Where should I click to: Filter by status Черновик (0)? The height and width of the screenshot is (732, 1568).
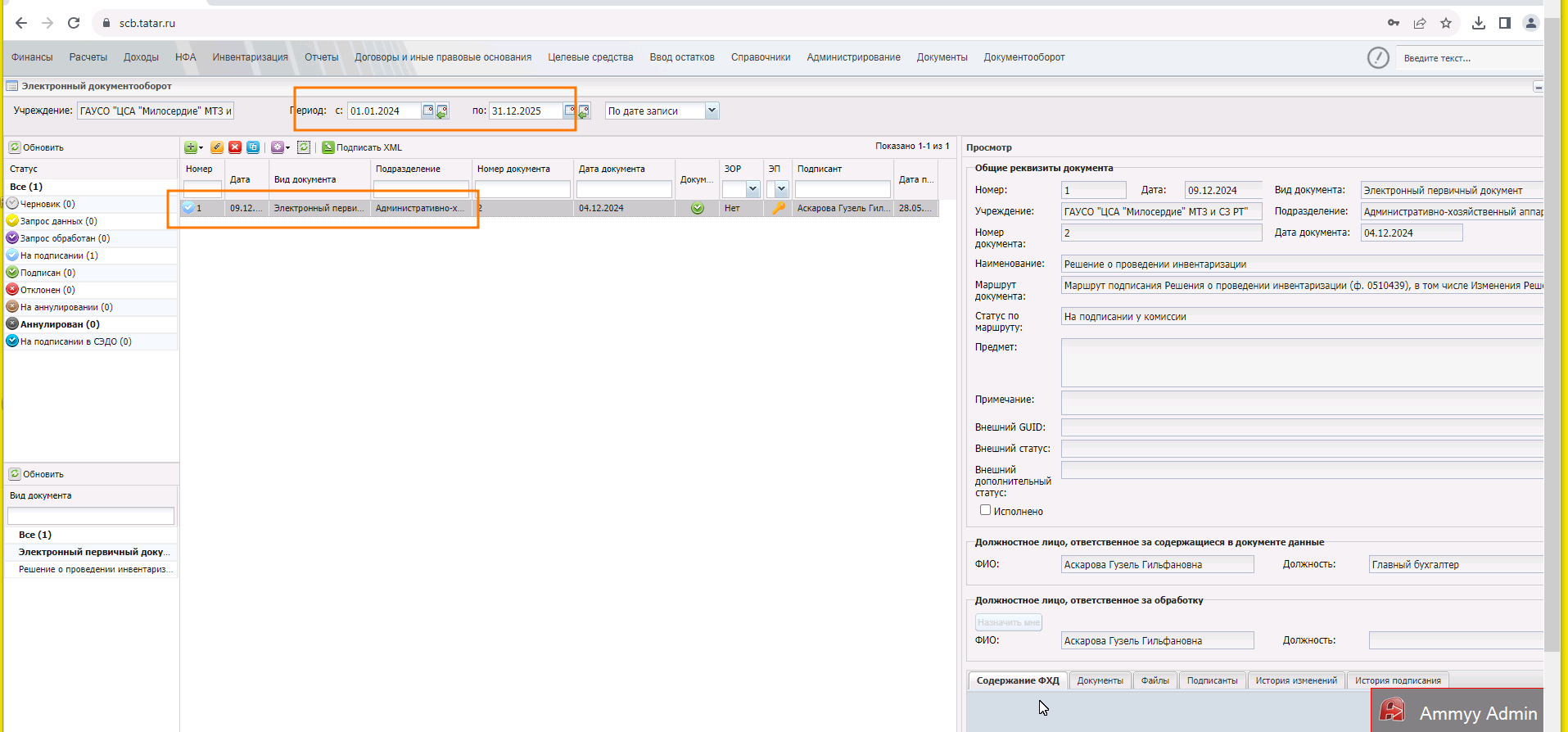point(91,204)
